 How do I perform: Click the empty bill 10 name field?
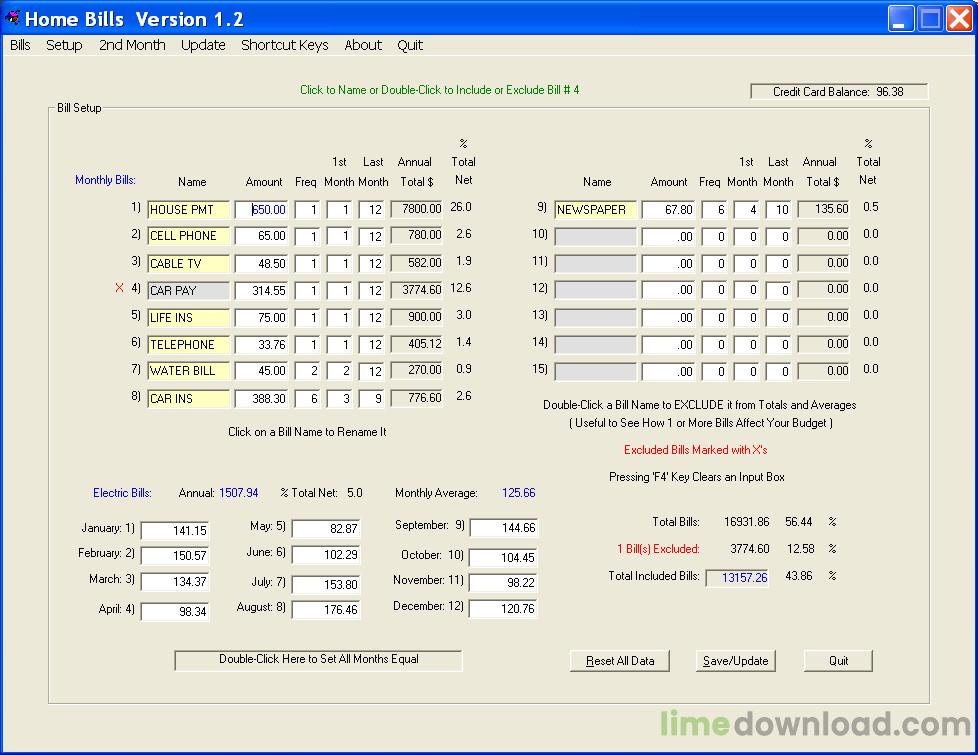pos(595,237)
